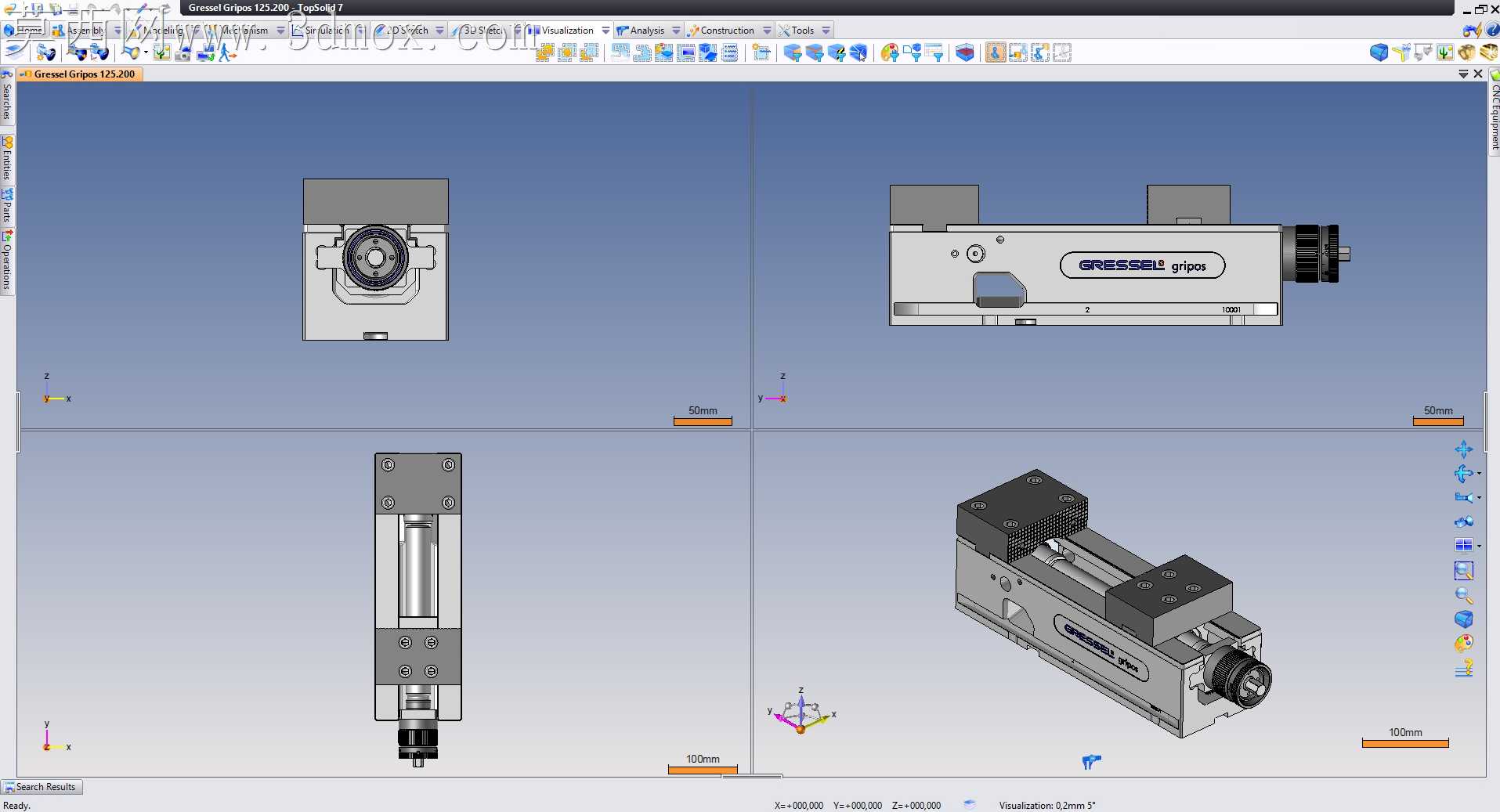Toggle the third selection mode button
This screenshot has height=812, width=1500.
(x=1039, y=52)
